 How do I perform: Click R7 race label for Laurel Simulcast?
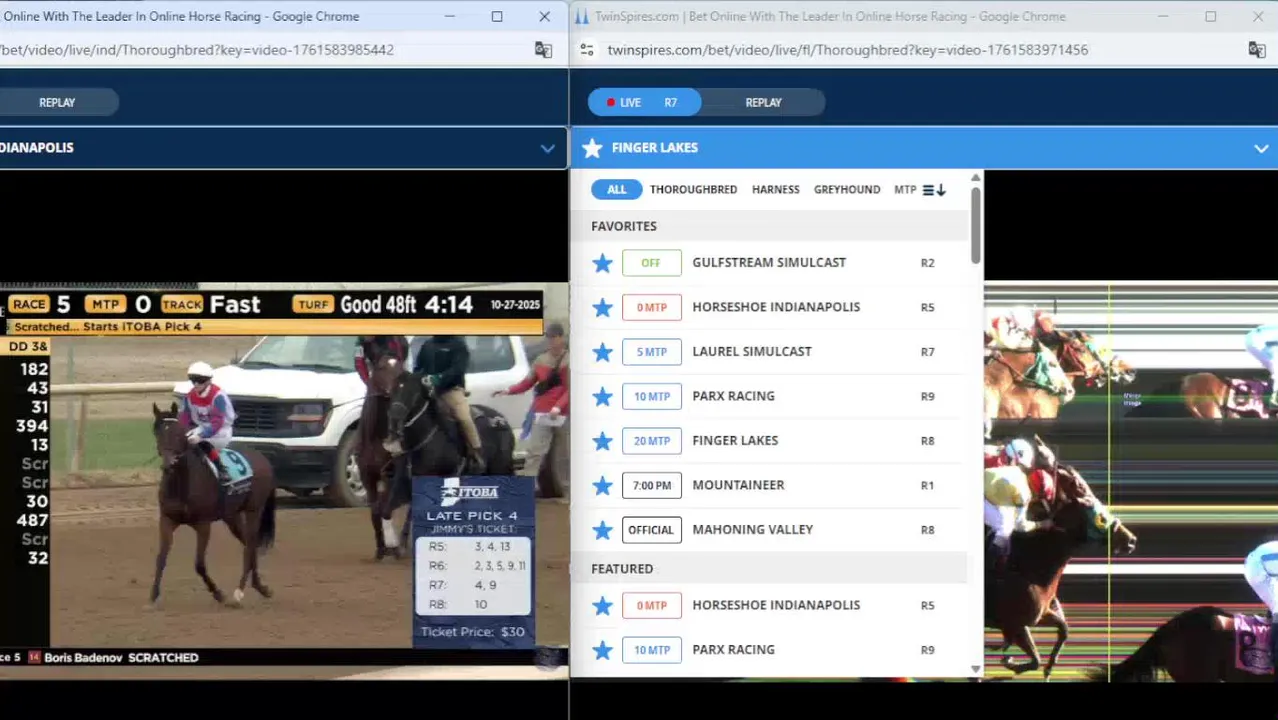point(927,352)
